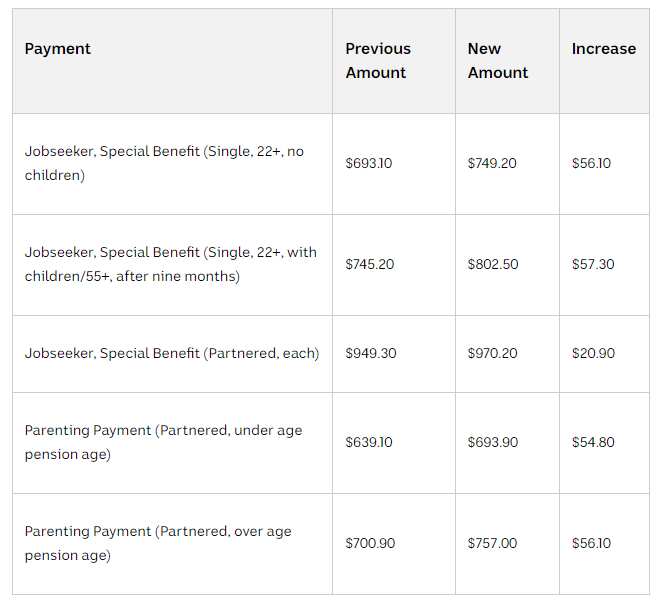Select Jobseeker with children/55+ payment cell
This screenshot has height=608, width=663.
[x=170, y=265]
